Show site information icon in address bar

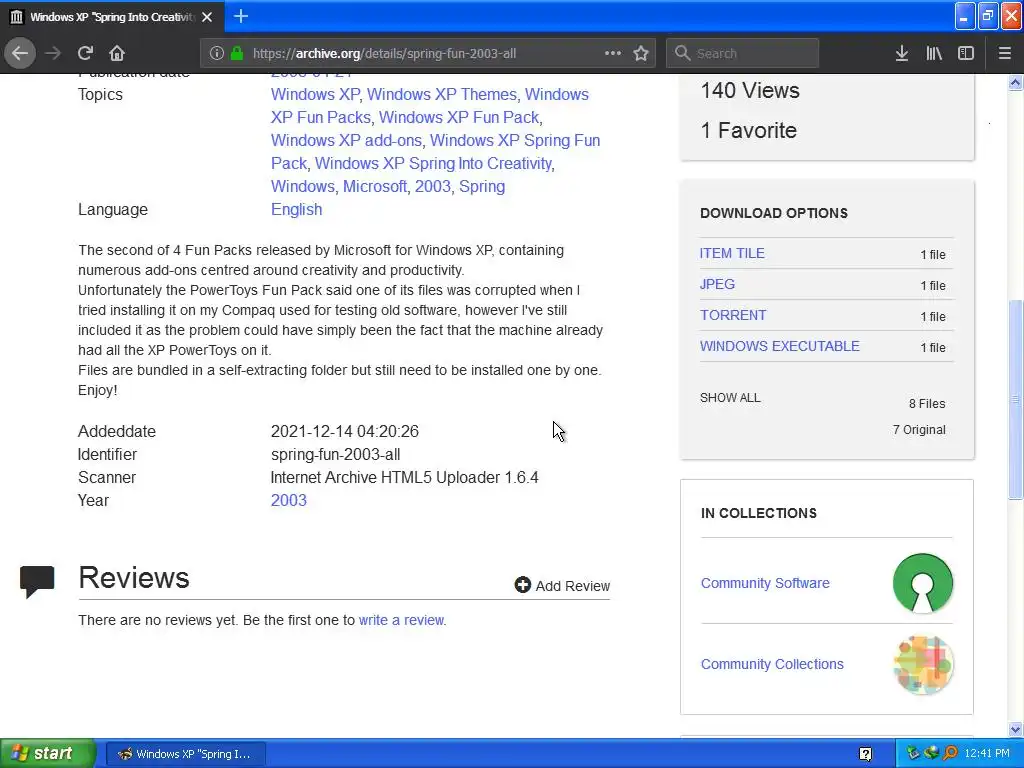coord(216,54)
